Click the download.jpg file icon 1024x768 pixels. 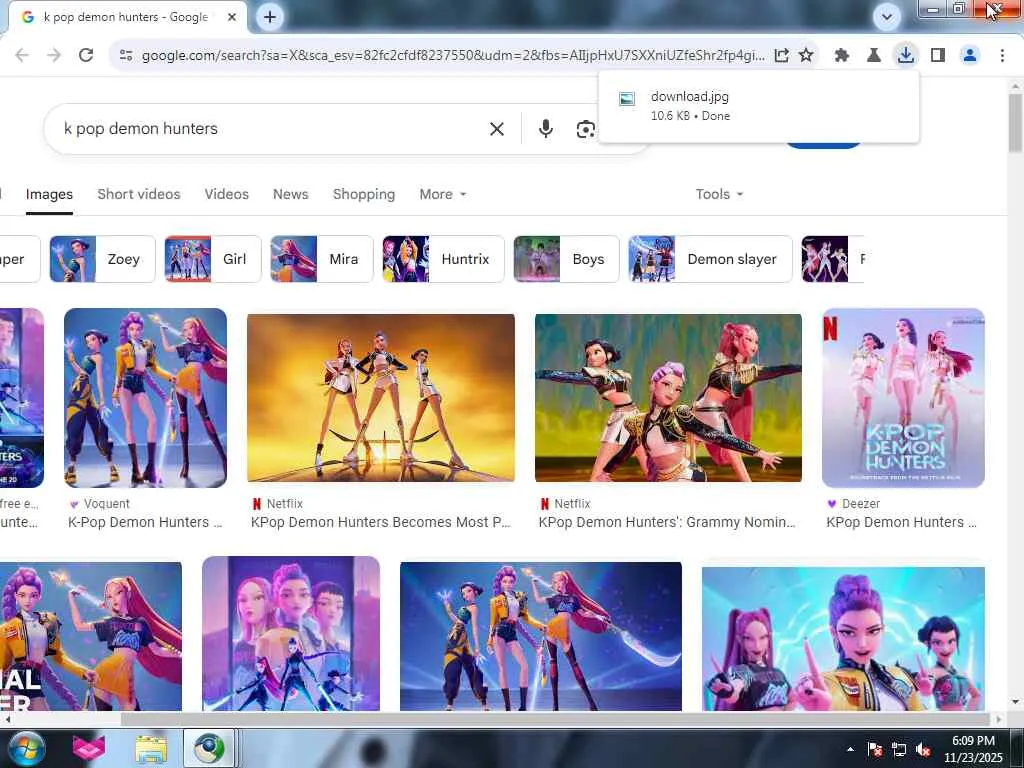(627, 99)
